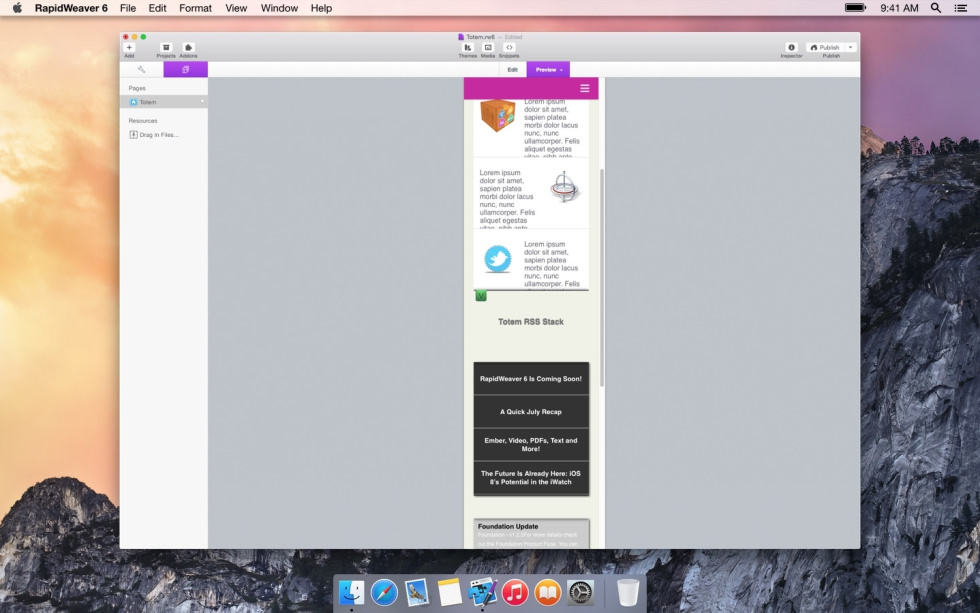Open the Themes browser icon

(x=468, y=47)
